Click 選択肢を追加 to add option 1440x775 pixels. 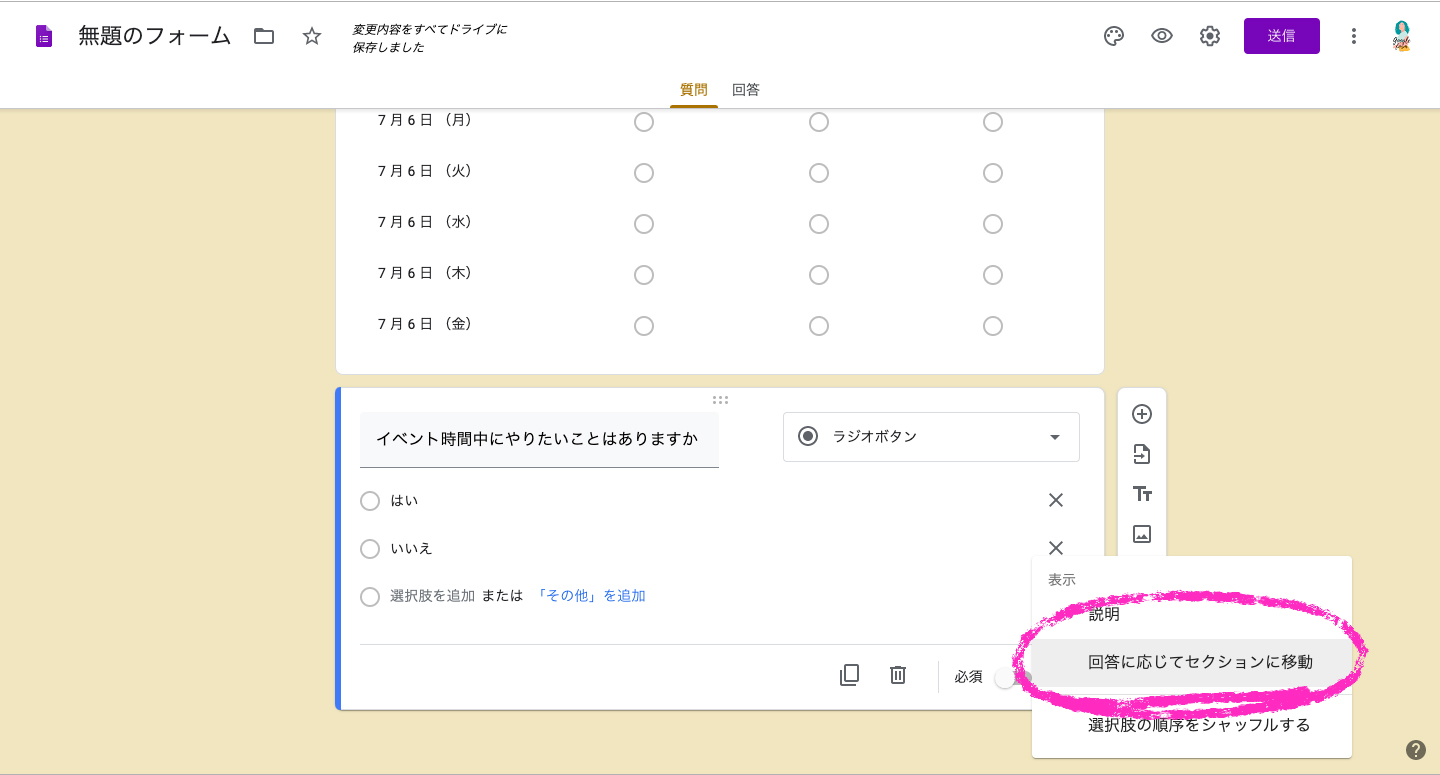tap(432, 596)
